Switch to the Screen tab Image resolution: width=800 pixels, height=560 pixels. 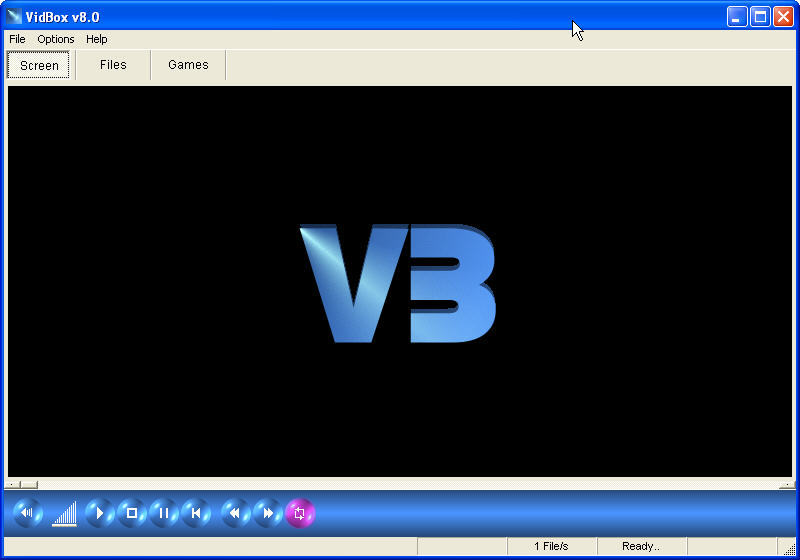[x=39, y=66]
